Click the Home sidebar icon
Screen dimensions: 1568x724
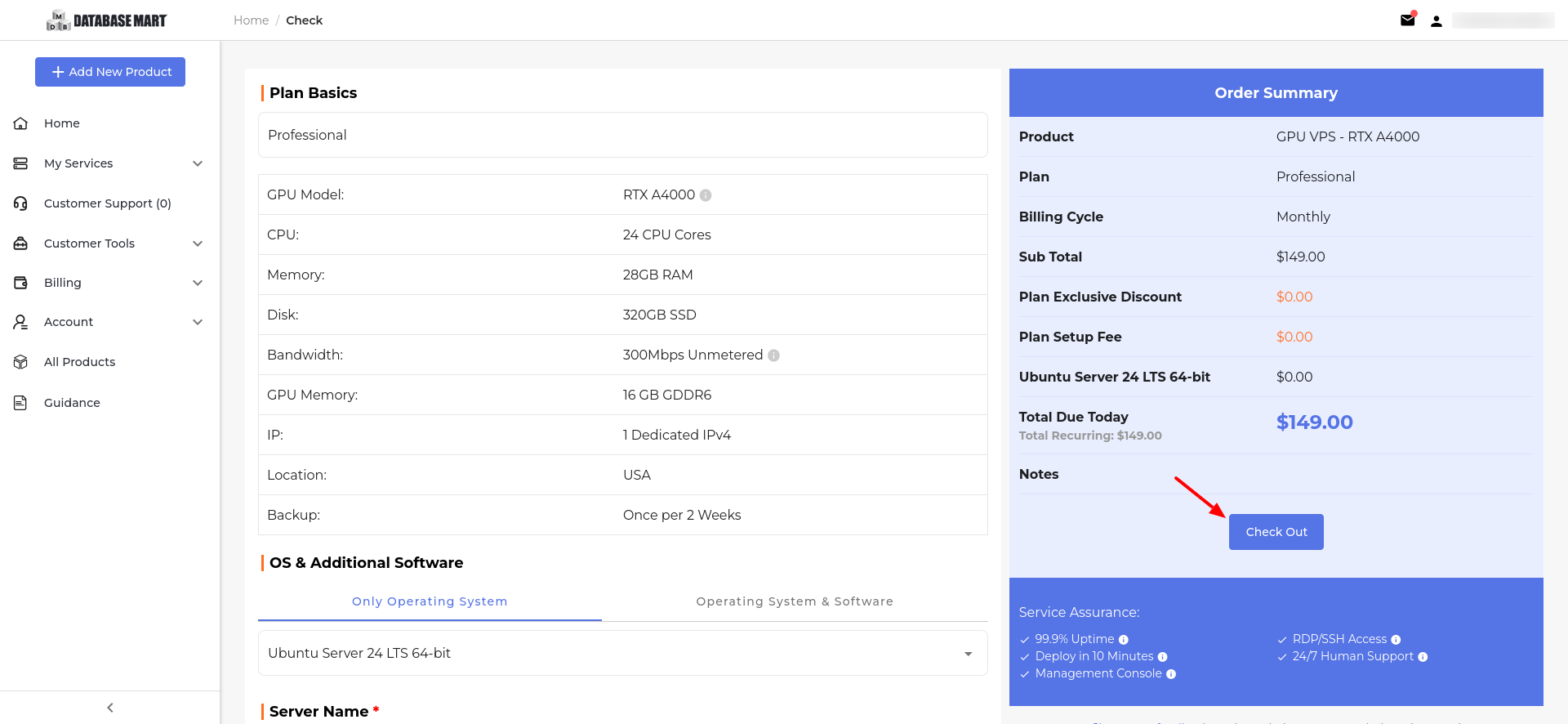(x=21, y=123)
